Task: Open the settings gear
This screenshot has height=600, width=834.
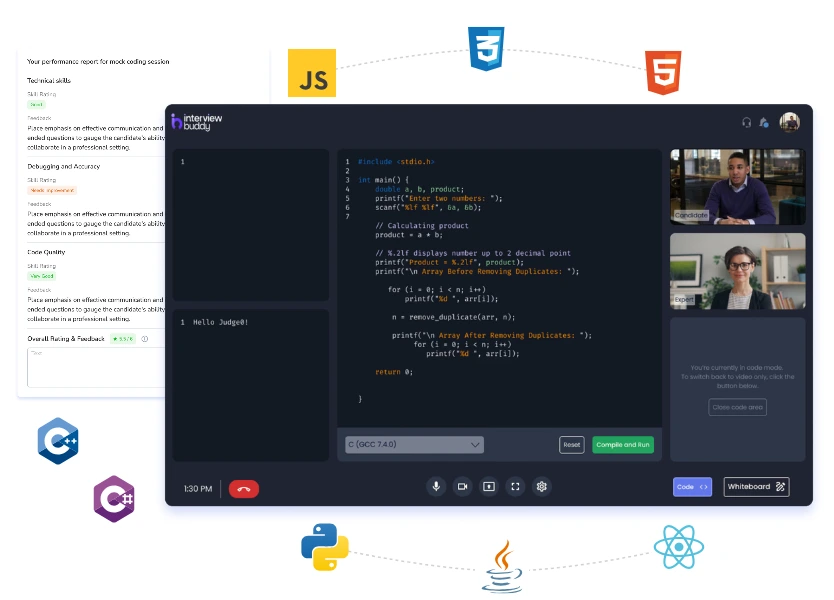Action: point(542,487)
